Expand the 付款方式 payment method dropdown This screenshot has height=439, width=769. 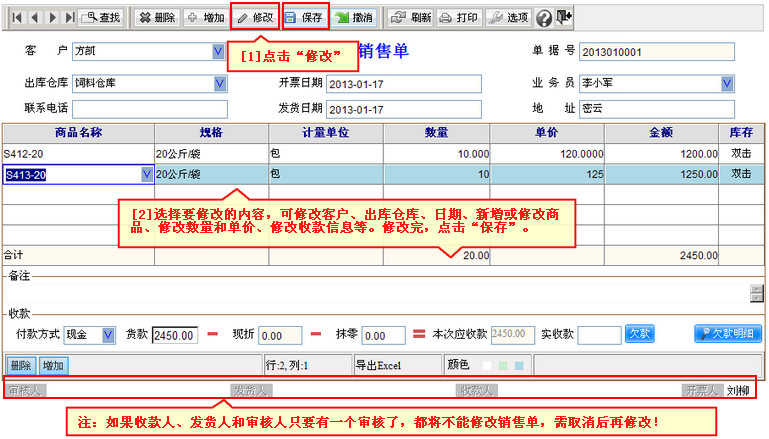[x=108, y=334]
